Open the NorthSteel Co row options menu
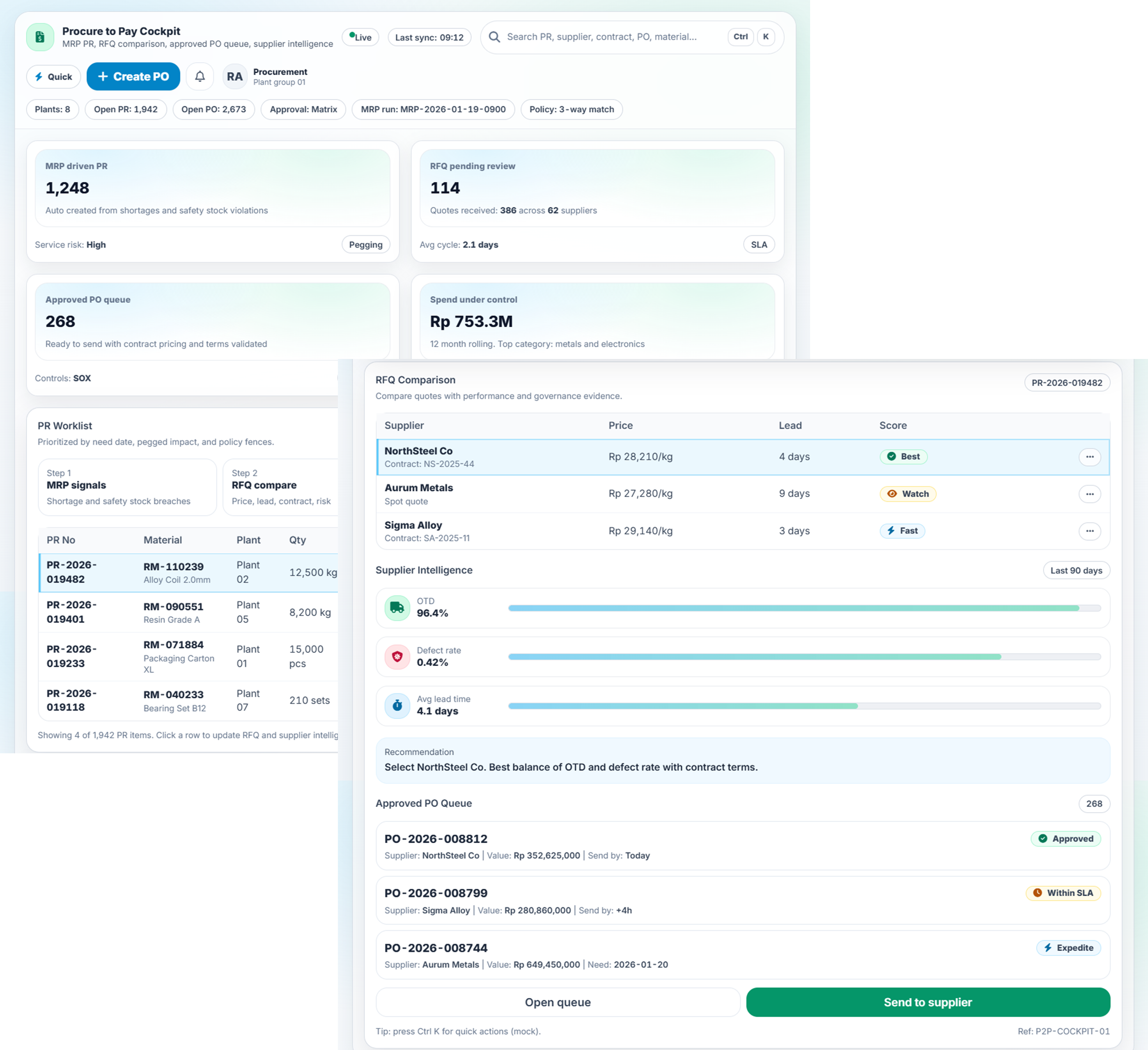 pos(1089,457)
